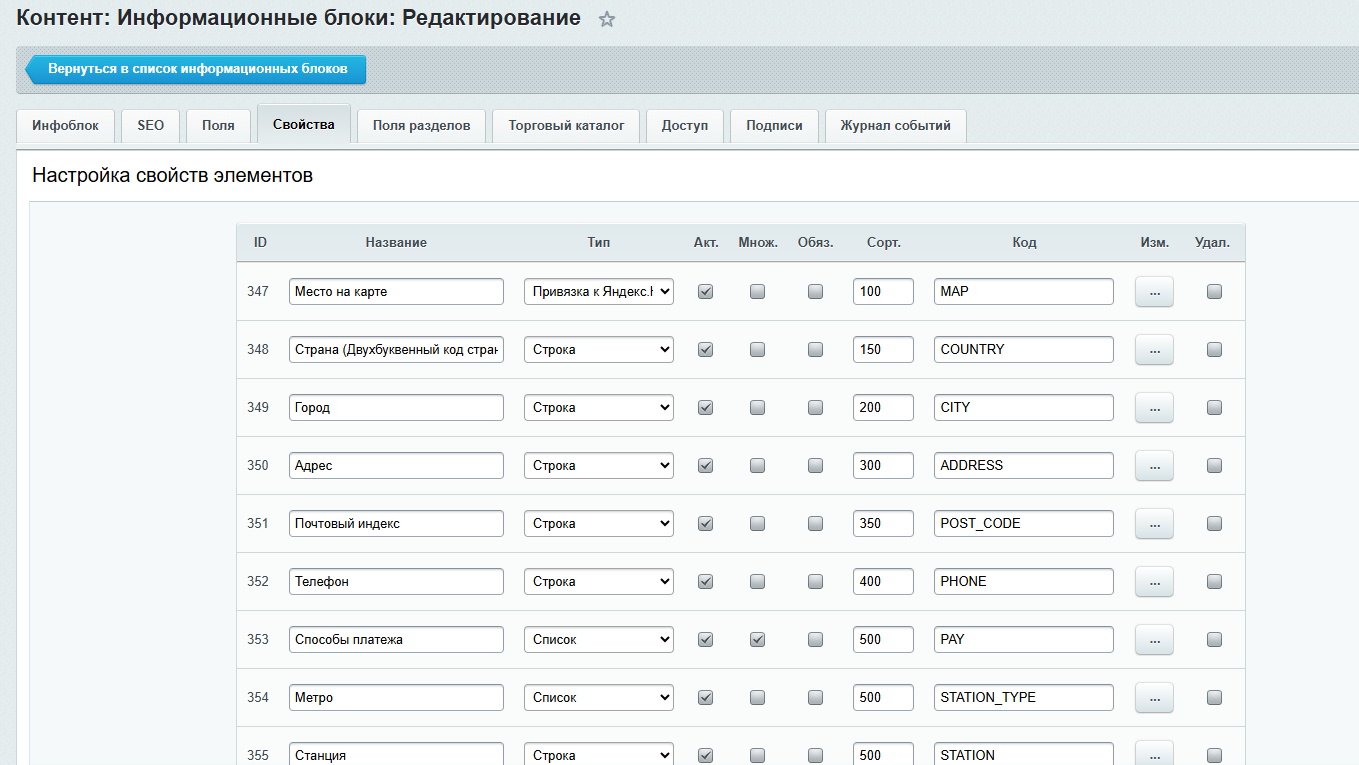
Task: Open the SEO tab
Action: [x=150, y=126]
